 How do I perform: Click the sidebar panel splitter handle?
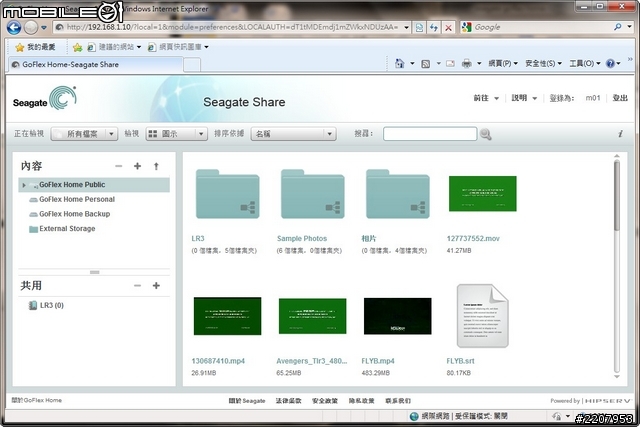(94, 272)
